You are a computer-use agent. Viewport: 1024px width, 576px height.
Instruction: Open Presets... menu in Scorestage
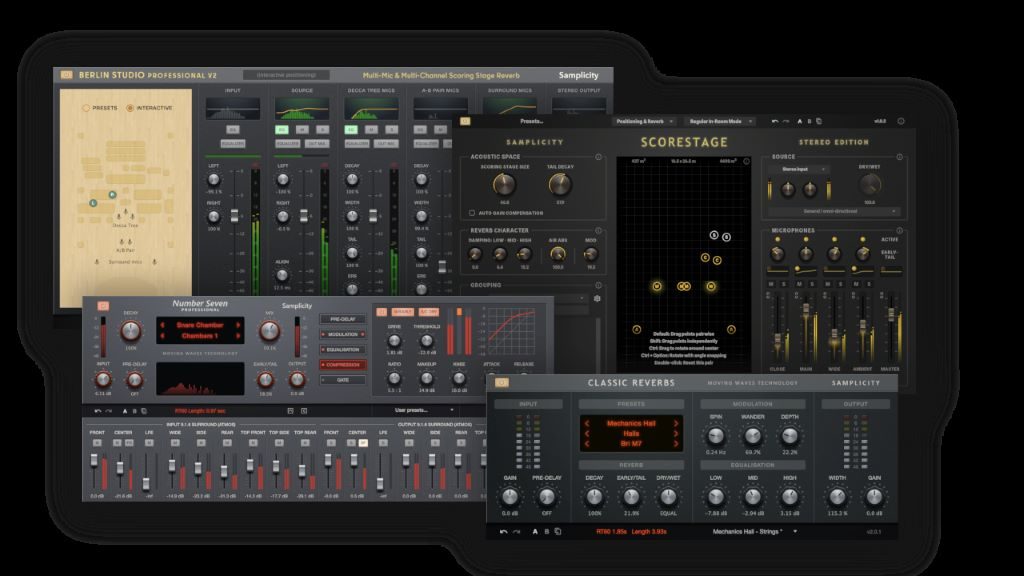click(531, 121)
